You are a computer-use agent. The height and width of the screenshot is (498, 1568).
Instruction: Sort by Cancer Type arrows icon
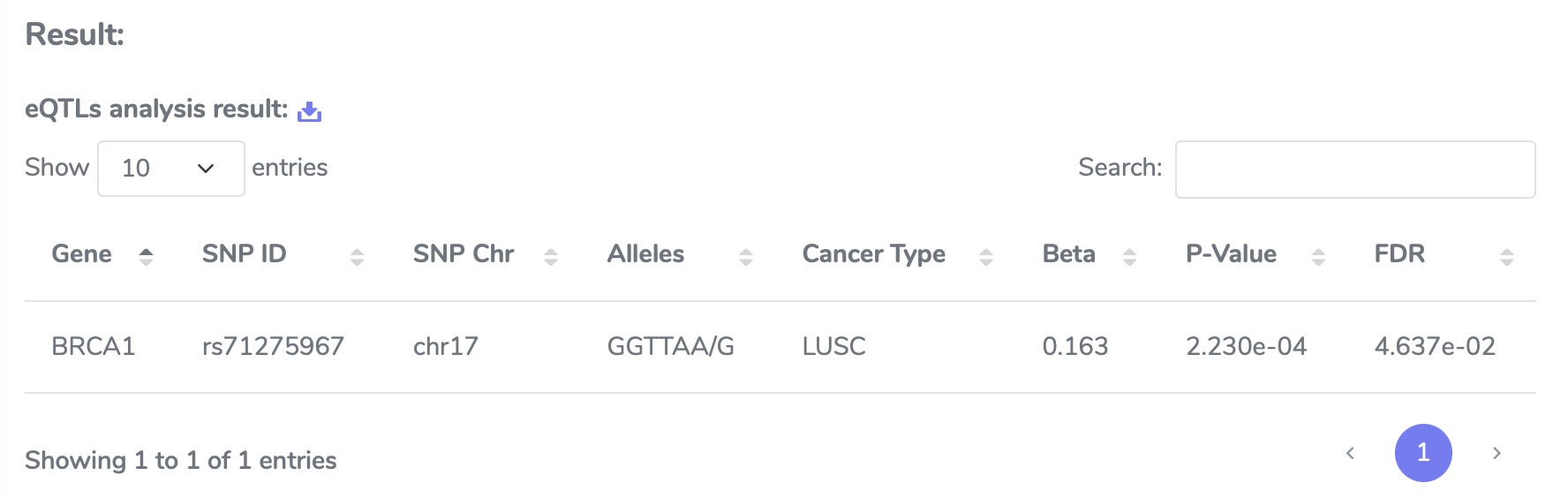tap(986, 256)
